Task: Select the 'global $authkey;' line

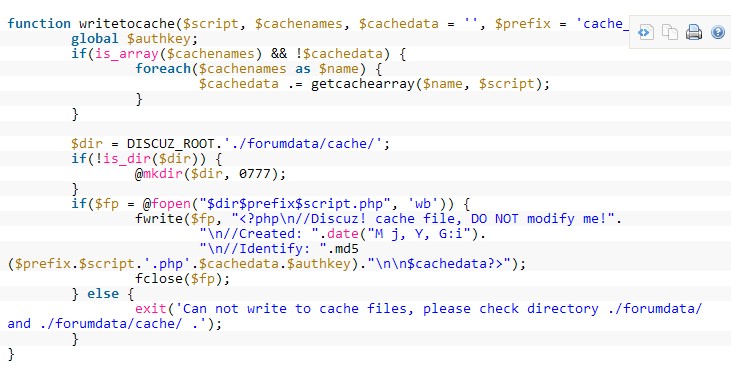Action: 135,39
